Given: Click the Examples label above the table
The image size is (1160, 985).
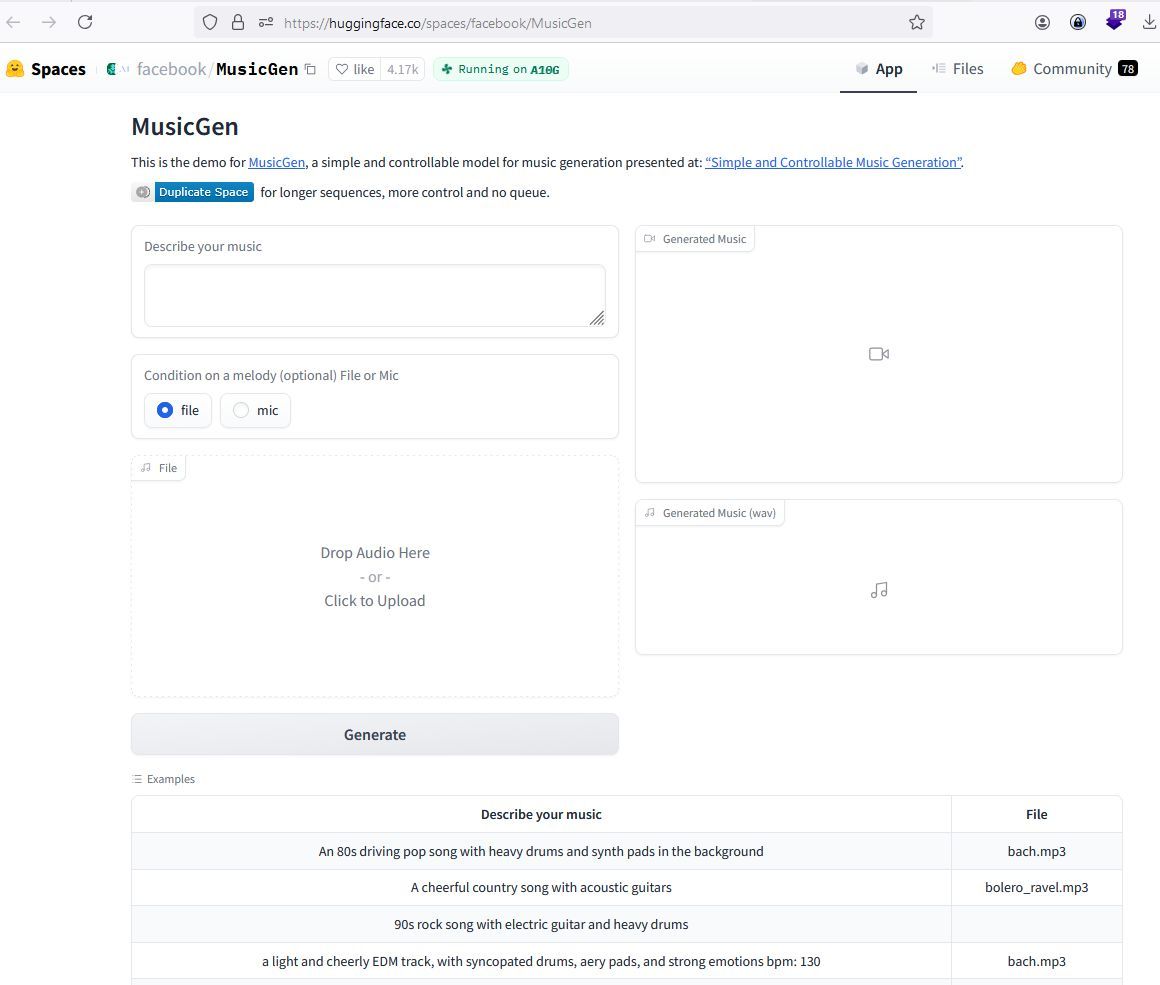Looking at the screenshot, I should coord(163,779).
